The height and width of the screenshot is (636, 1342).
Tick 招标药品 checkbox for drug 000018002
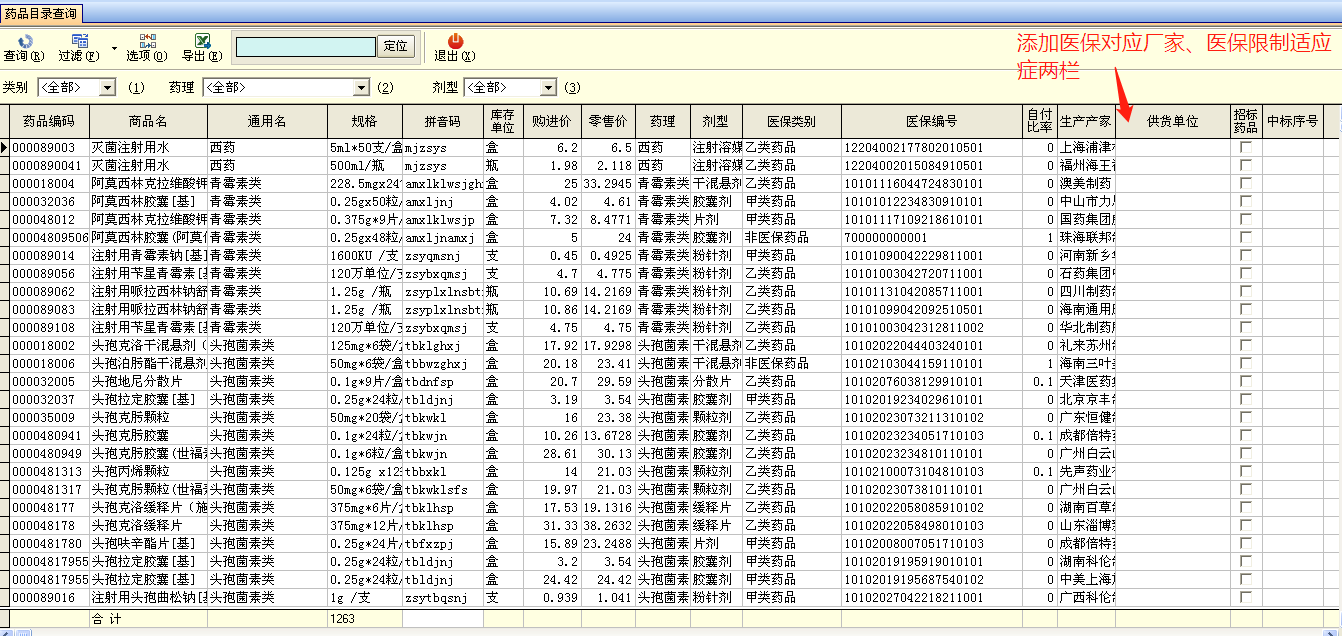point(1246,345)
